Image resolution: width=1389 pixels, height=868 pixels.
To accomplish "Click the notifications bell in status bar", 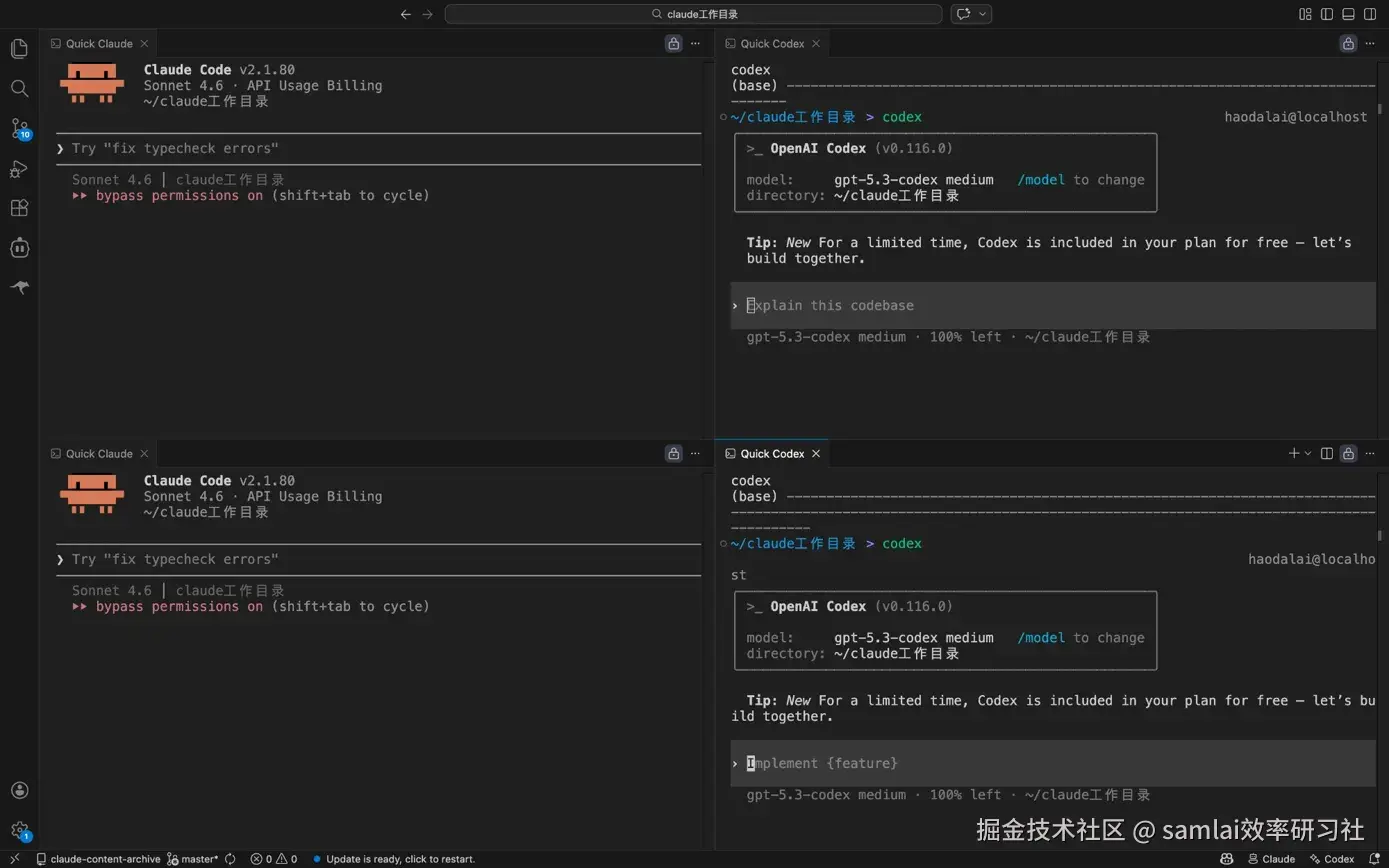I will [x=1374, y=859].
